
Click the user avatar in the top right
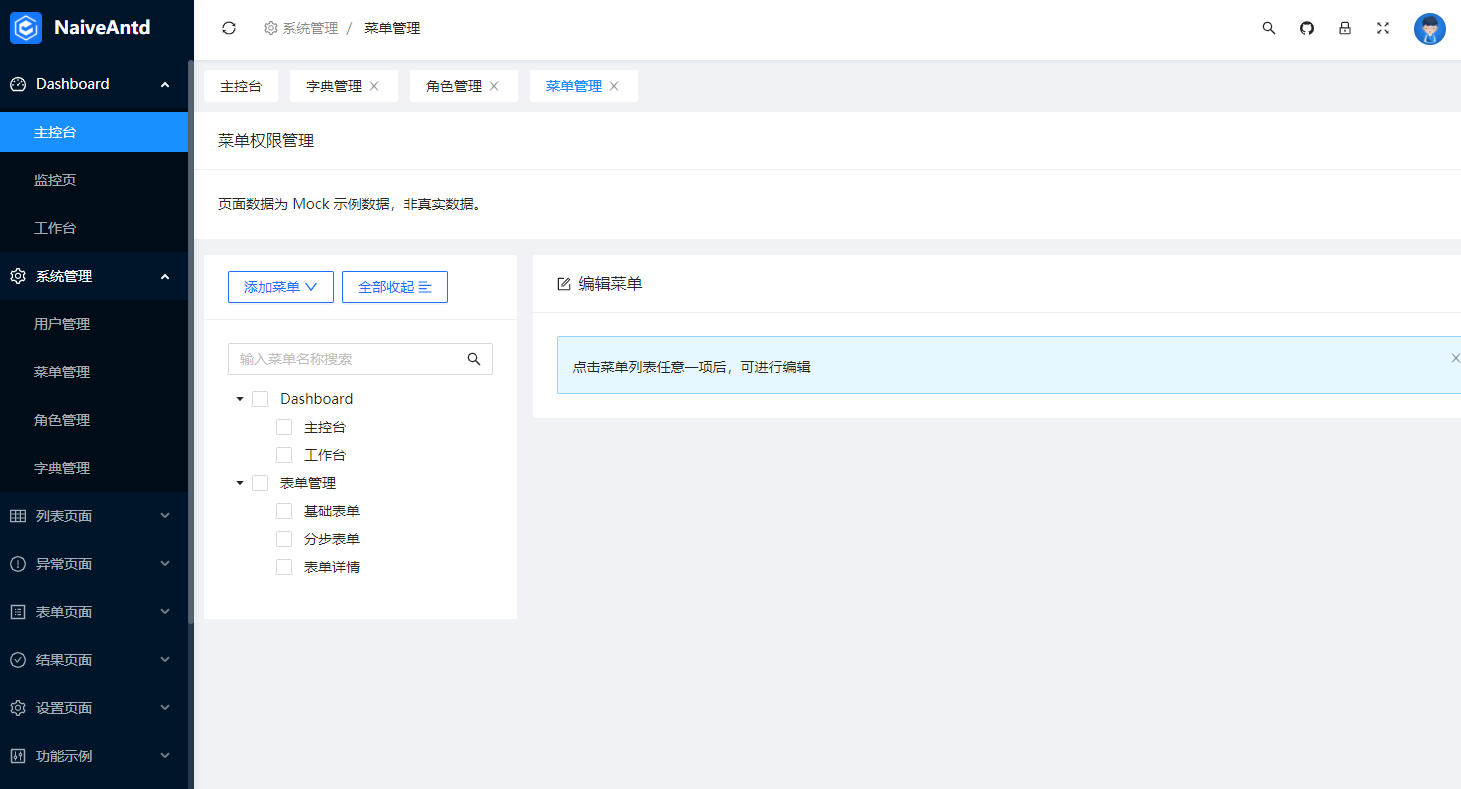1430,28
